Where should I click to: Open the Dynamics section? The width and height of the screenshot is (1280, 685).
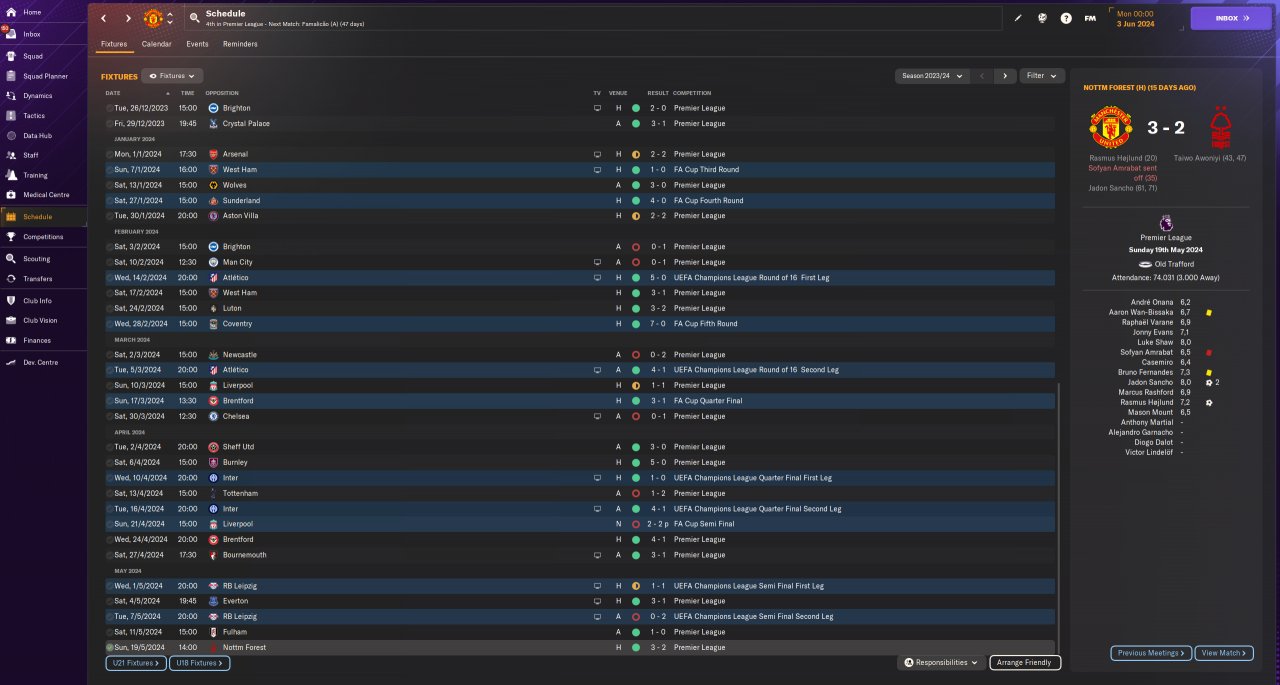[x=43, y=96]
